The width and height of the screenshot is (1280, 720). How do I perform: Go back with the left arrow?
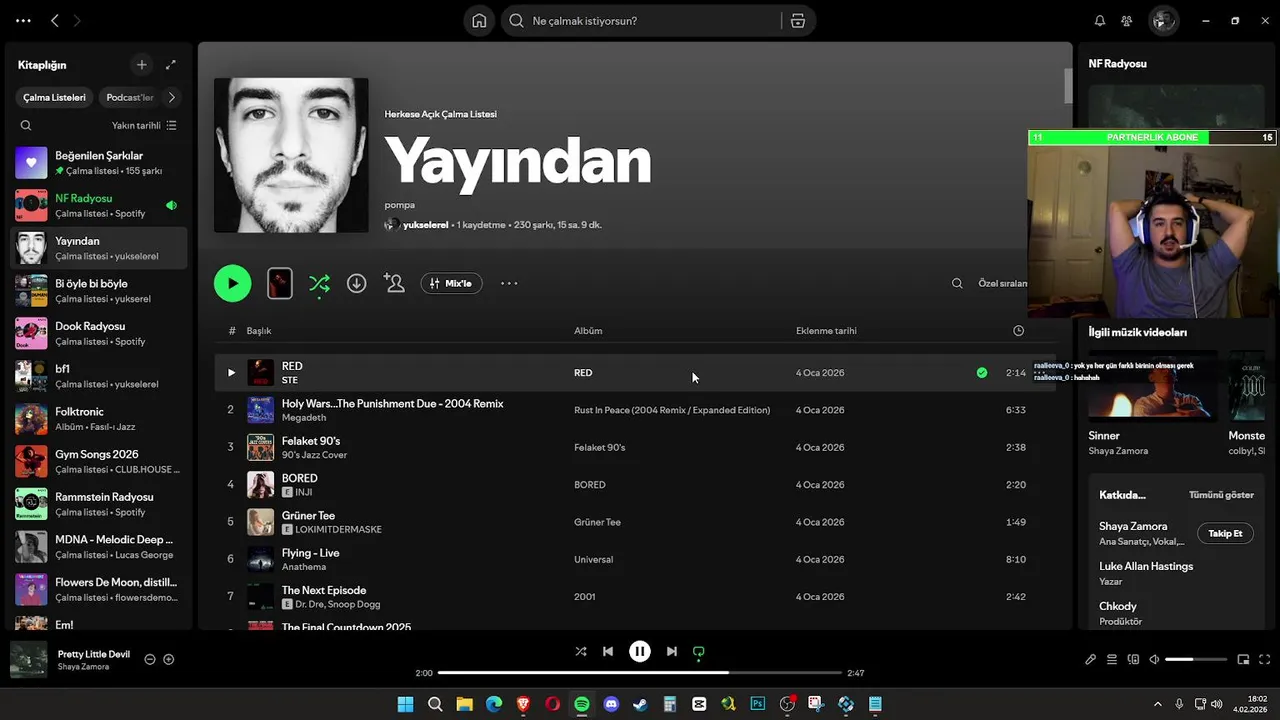pos(55,20)
